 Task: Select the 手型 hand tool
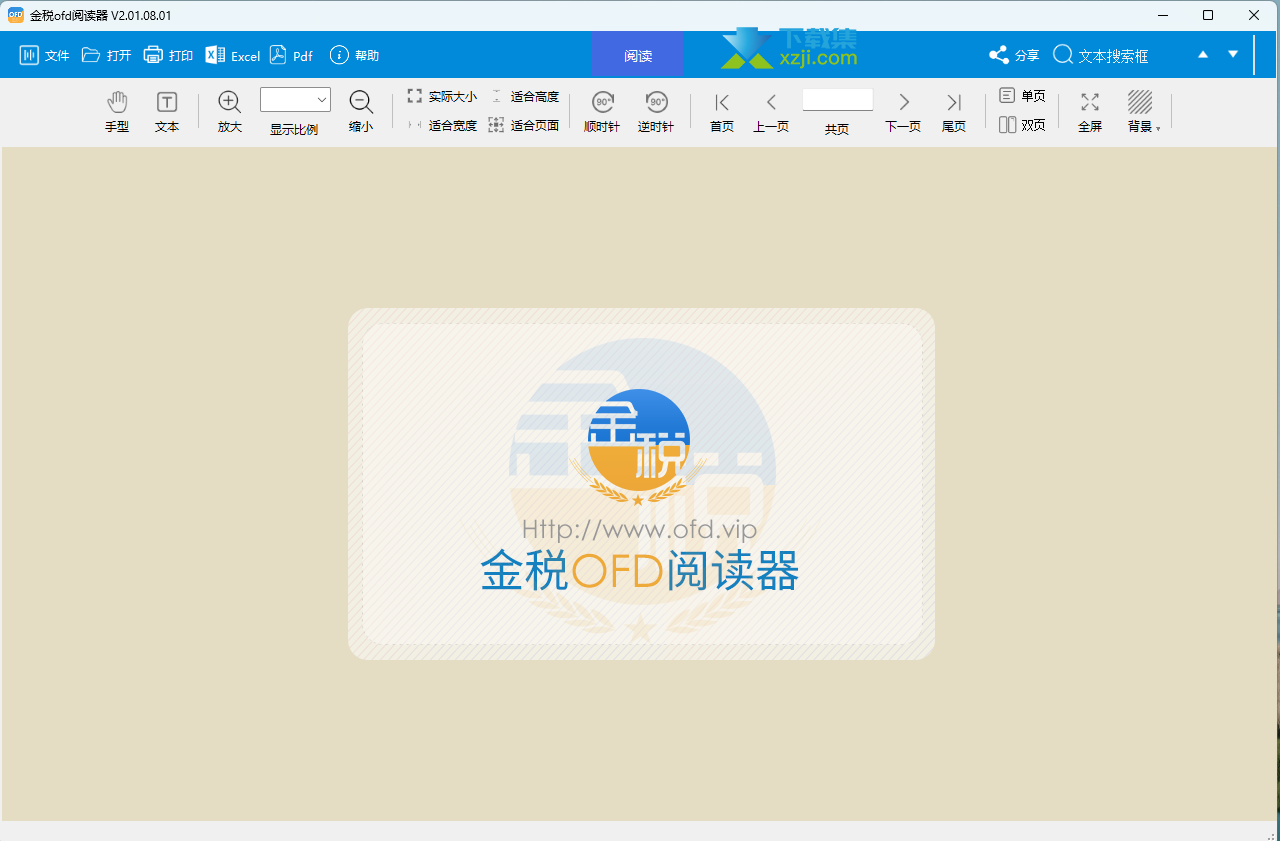[117, 112]
